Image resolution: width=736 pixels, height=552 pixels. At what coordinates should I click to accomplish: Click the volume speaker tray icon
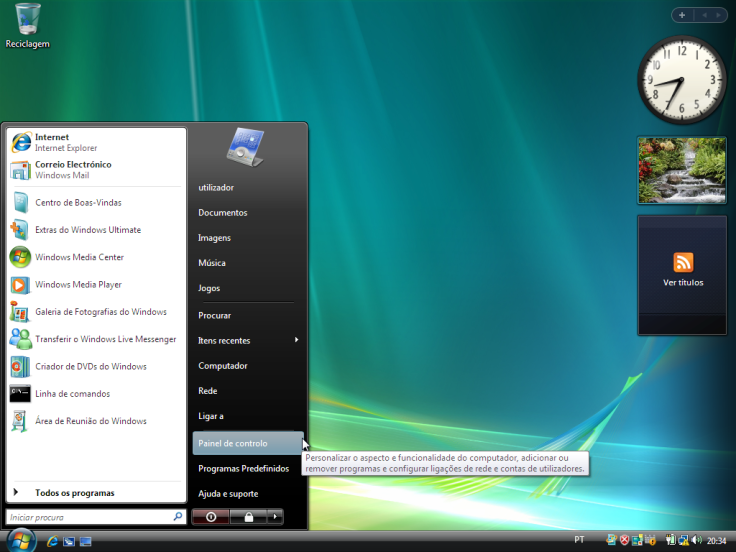(x=697, y=541)
